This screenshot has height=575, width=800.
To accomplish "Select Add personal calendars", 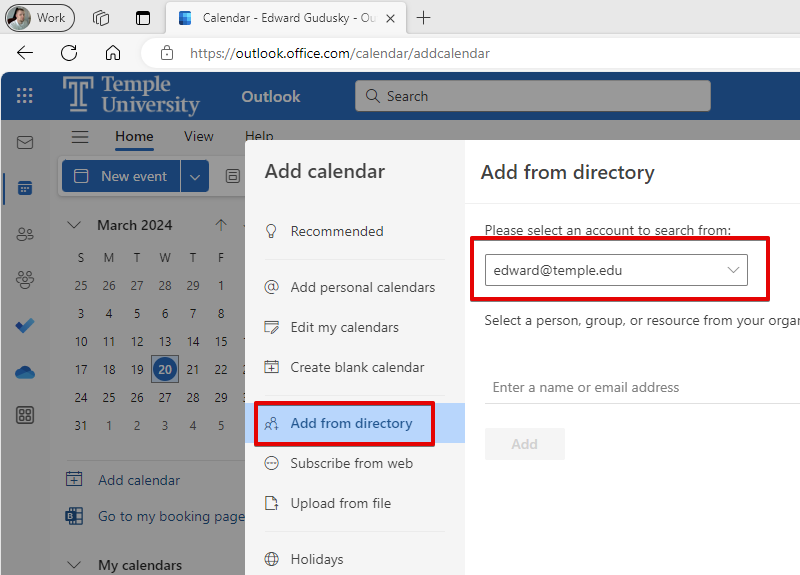I will [355, 287].
